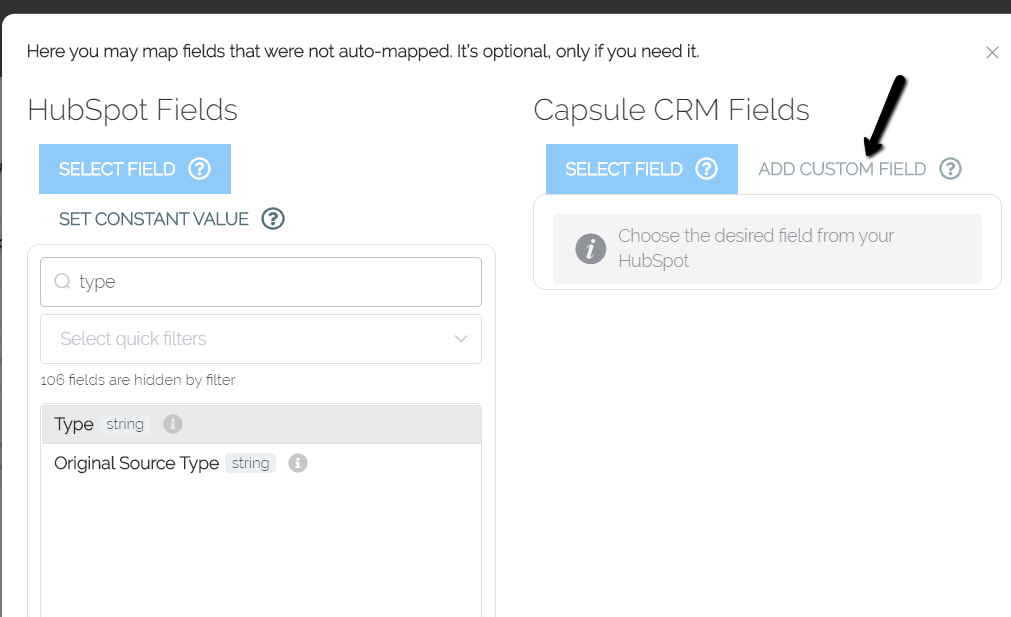The height and width of the screenshot is (617, 1011).
Task: Click the Capsule CRM Fields heading
Action: tap(671, 110)
